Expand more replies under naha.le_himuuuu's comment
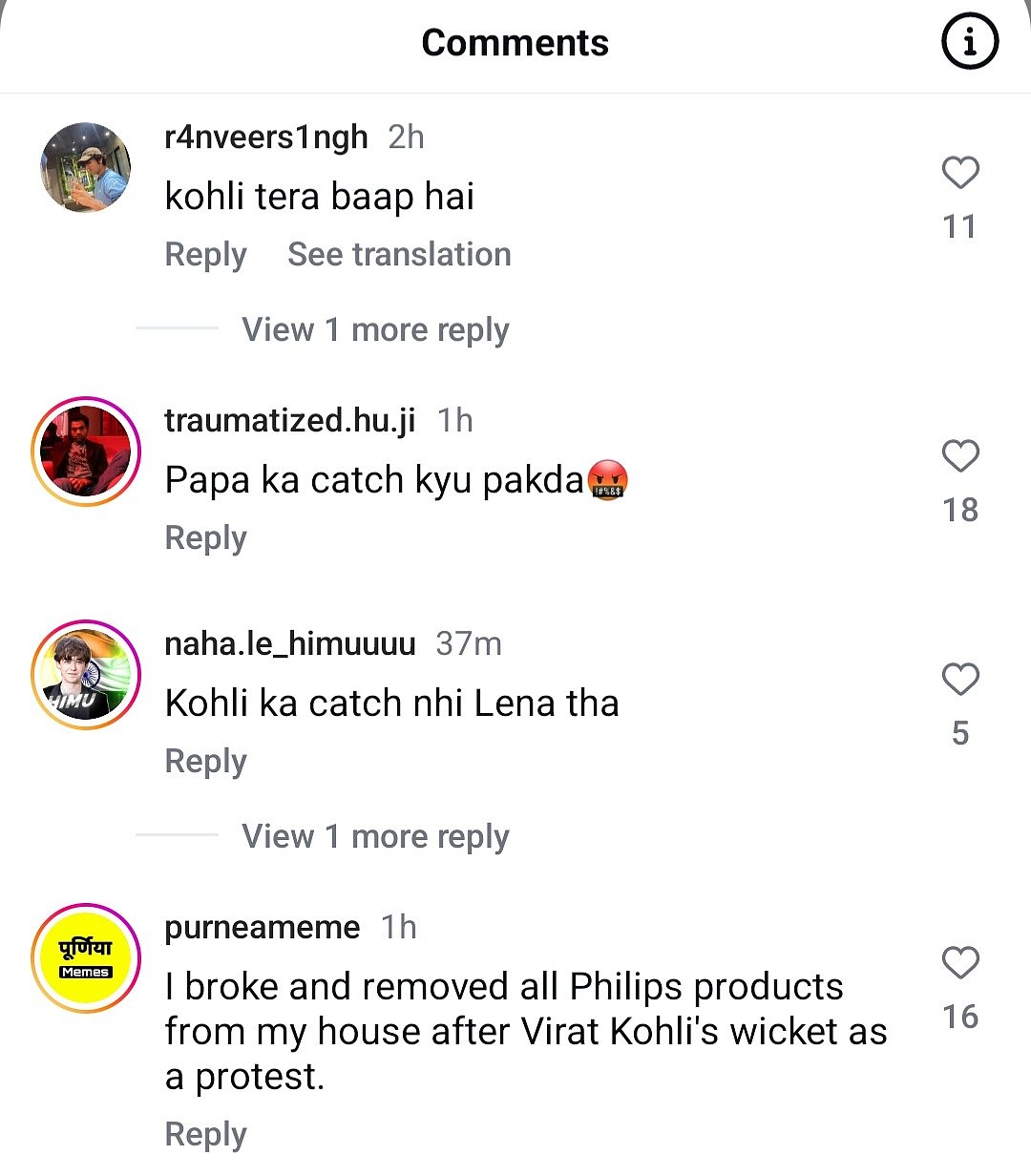Image resolution: width=1031 pixels, height=1176 pixels. [x=375, y=837]
